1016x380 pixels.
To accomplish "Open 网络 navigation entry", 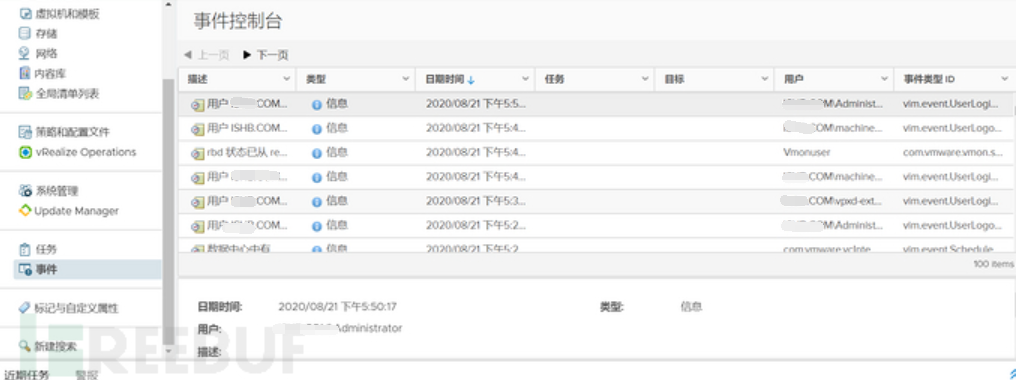I will coord(46,54).
